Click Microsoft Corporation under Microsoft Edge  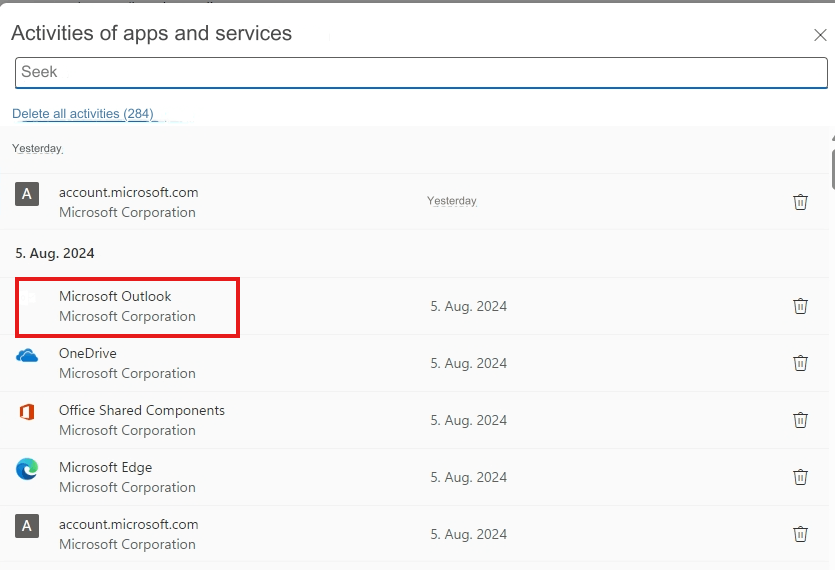[127, 487]
